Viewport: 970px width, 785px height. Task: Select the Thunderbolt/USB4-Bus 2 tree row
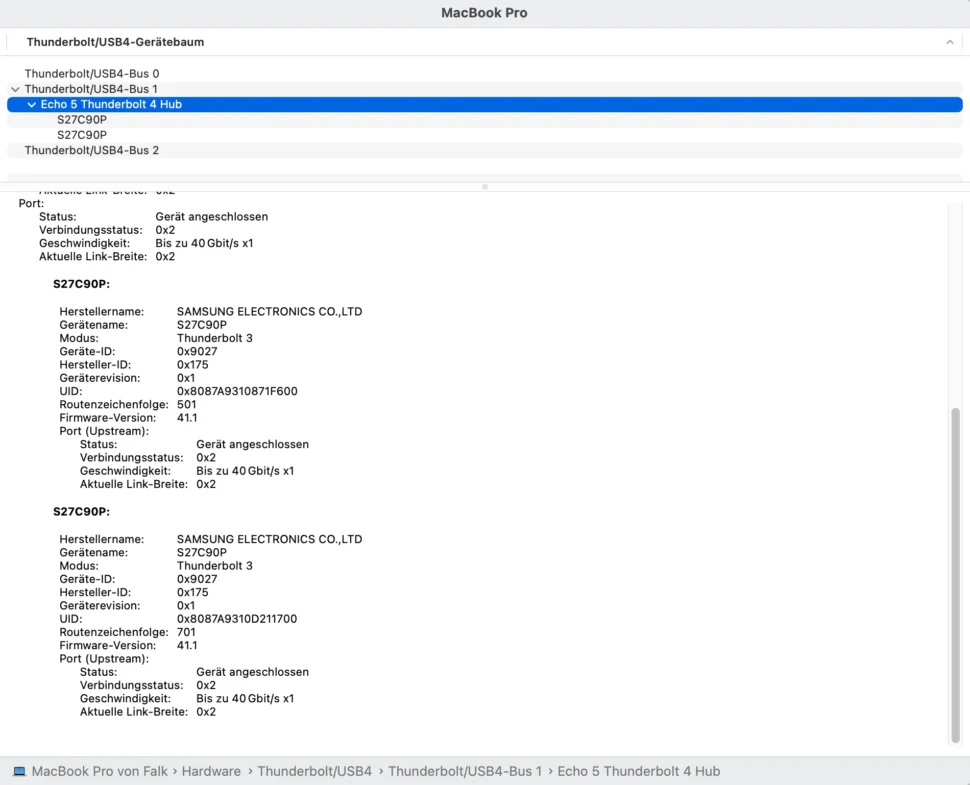[x=484, y=150]
